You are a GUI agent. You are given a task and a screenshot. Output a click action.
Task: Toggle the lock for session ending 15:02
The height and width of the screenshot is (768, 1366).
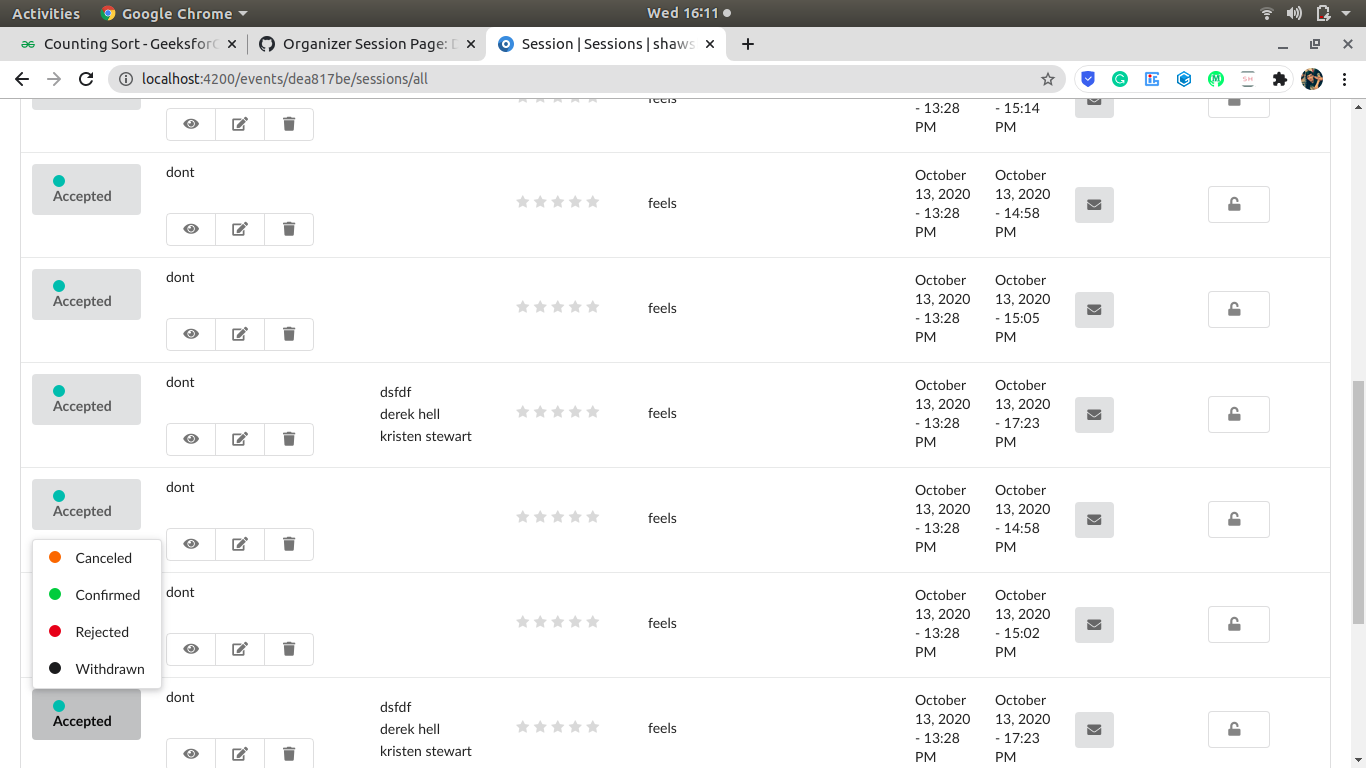coord(1239,625)
